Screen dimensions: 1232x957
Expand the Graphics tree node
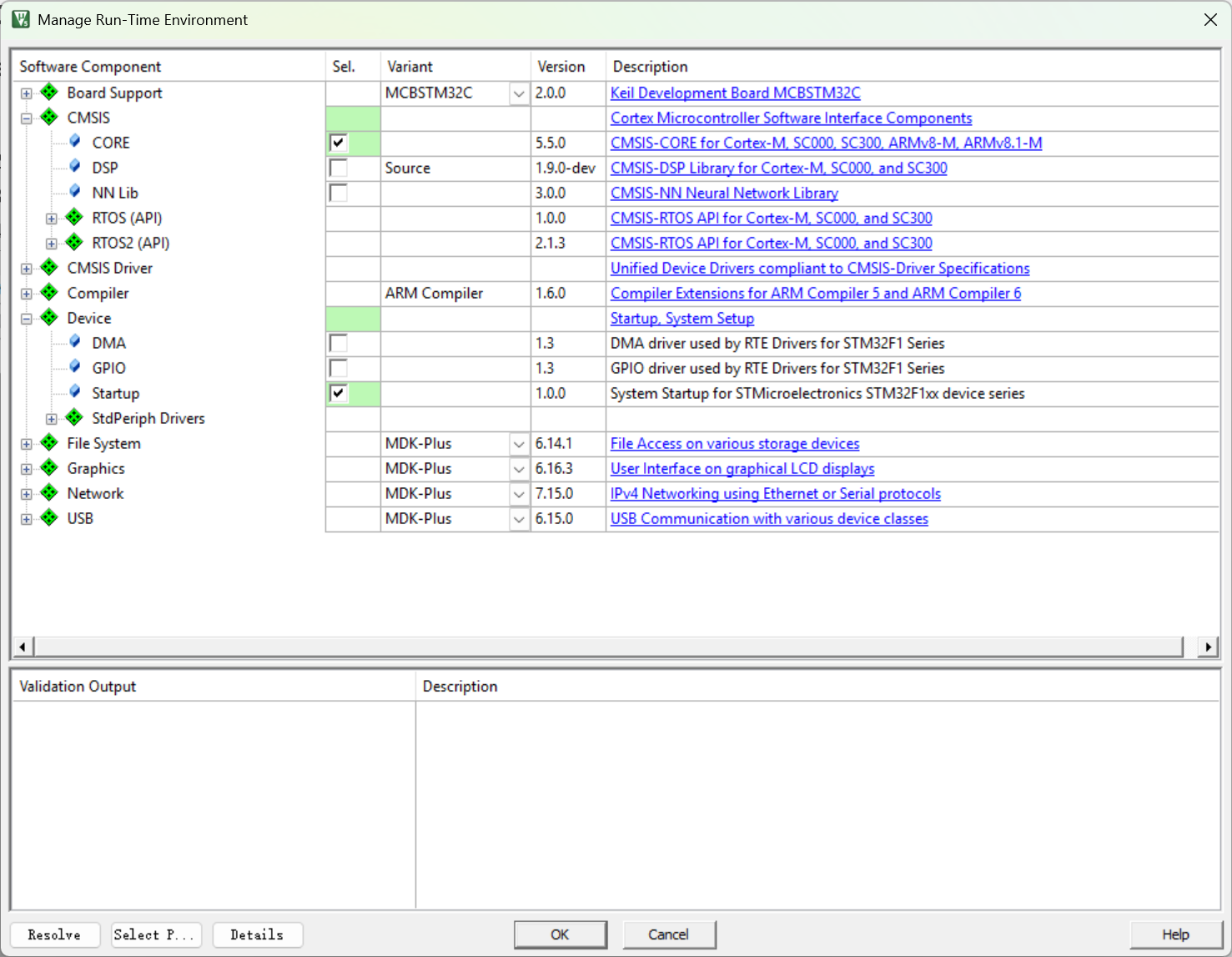[27, 469]
